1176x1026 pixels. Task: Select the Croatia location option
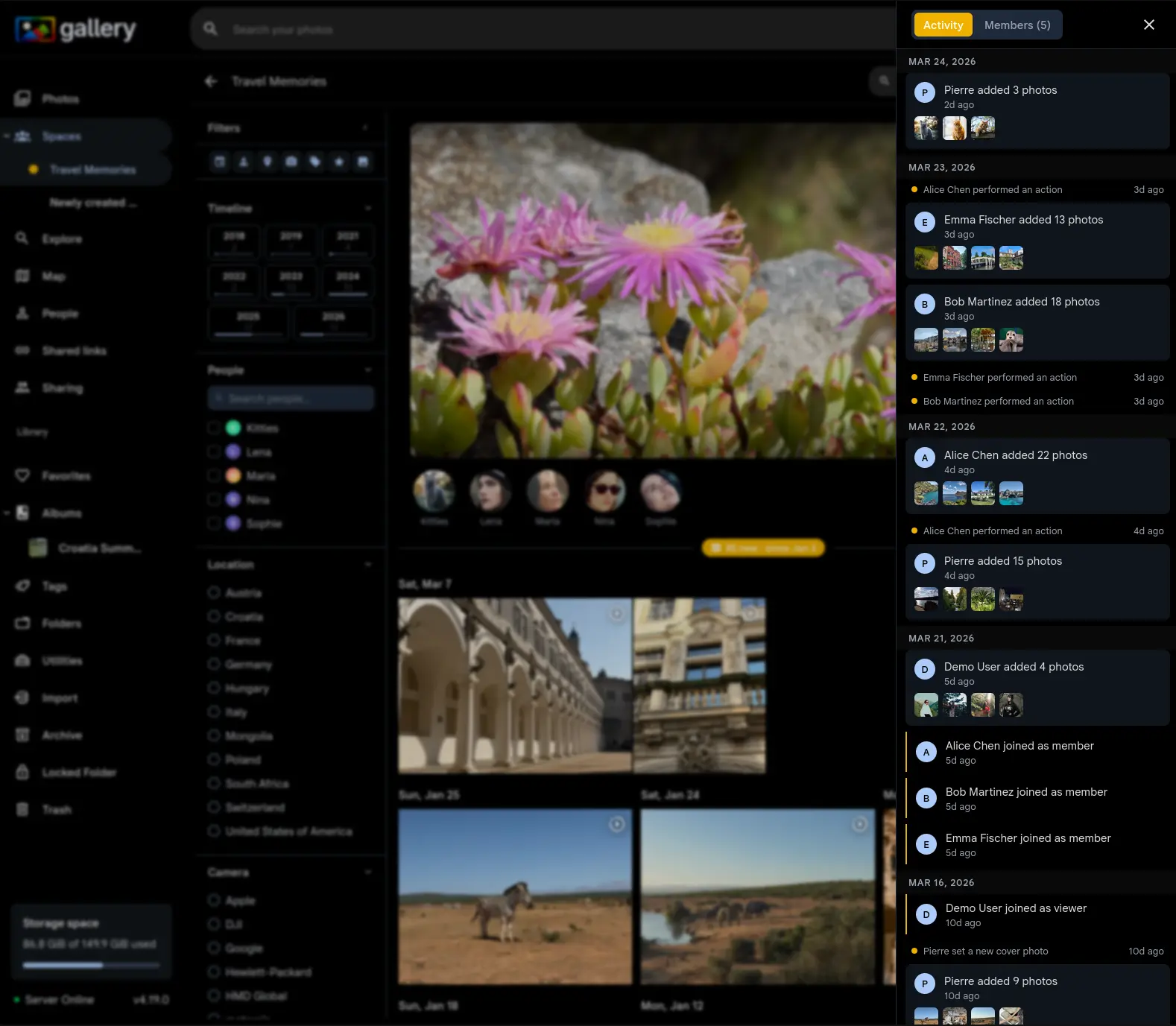[x=214, y=616]
